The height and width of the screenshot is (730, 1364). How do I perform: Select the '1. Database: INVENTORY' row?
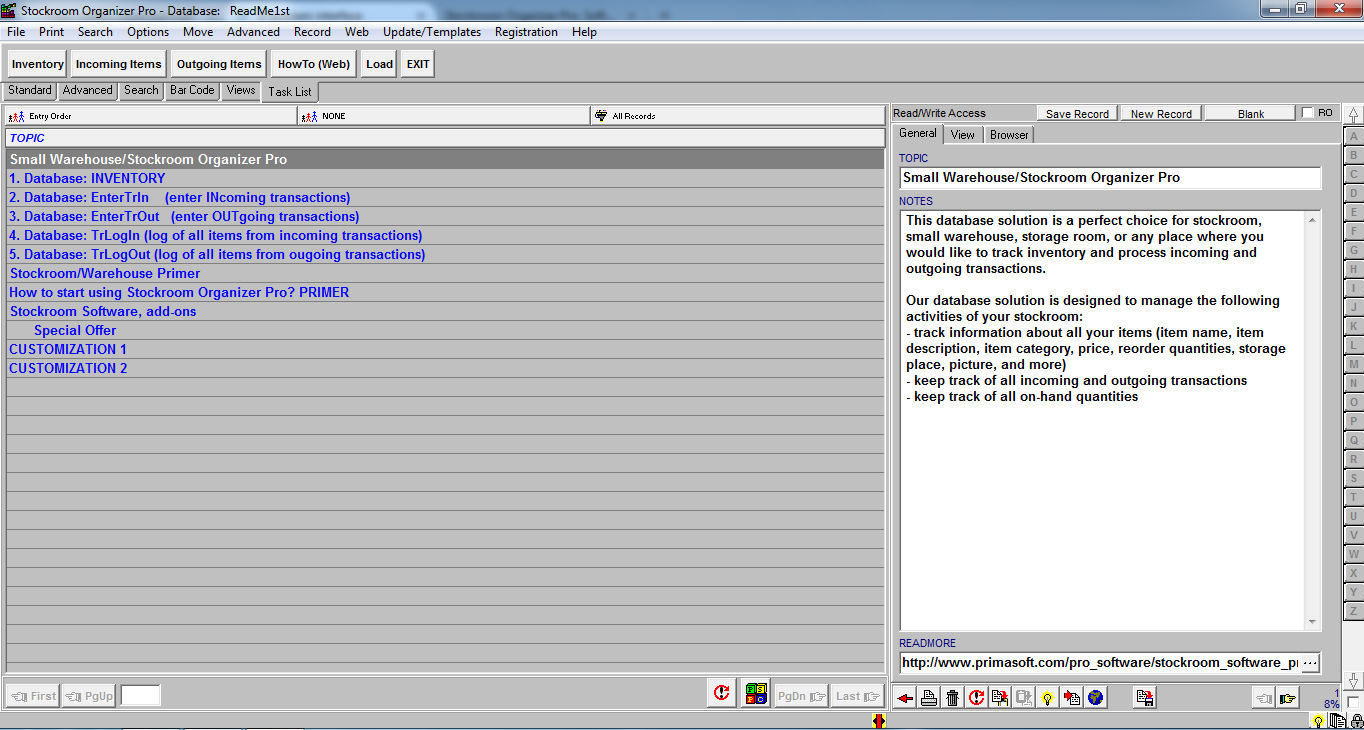coord(445,179)
